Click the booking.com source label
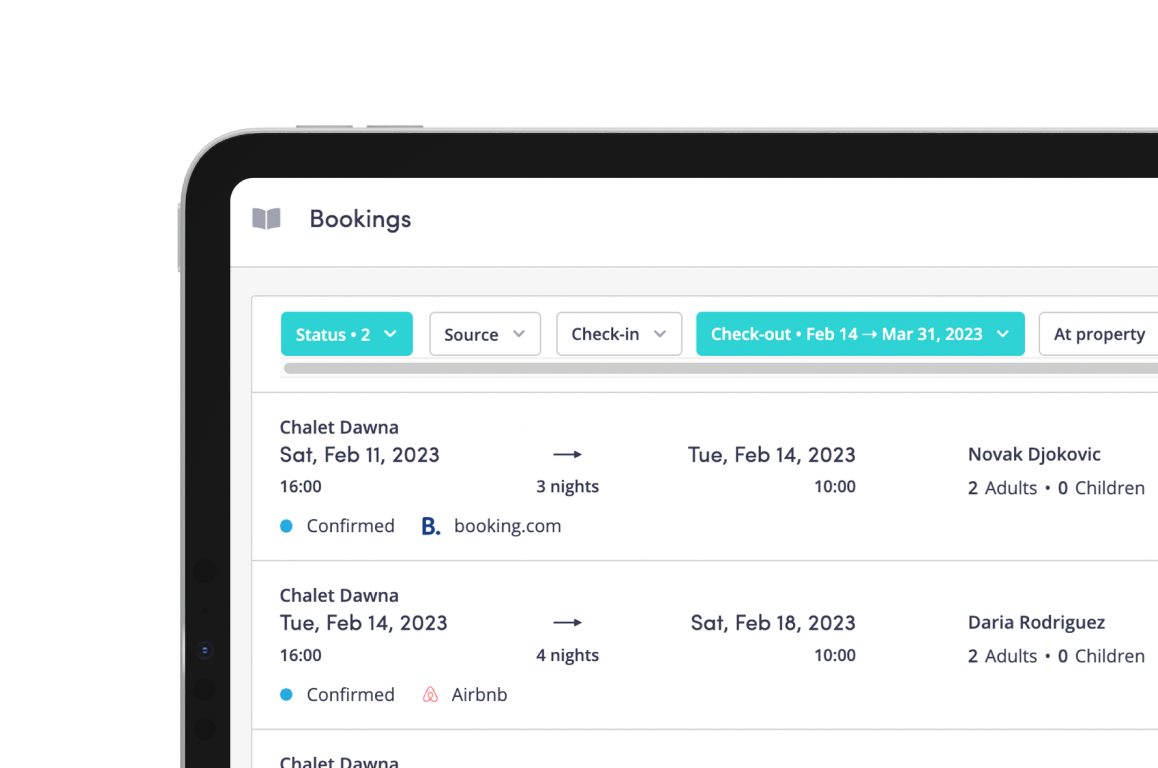1158x768 pixels. coord(507,526)
